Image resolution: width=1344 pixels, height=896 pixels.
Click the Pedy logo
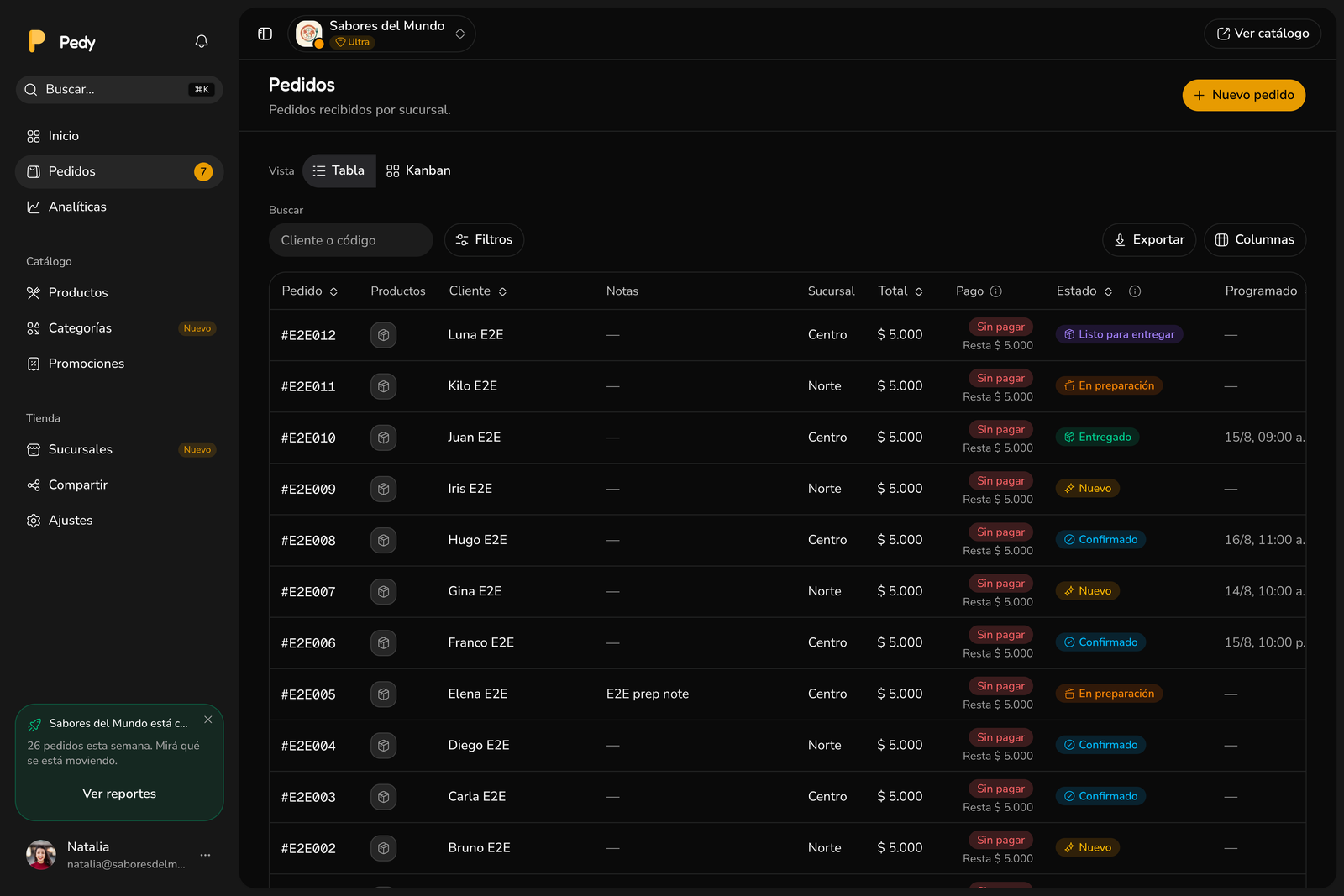(61, 42)
